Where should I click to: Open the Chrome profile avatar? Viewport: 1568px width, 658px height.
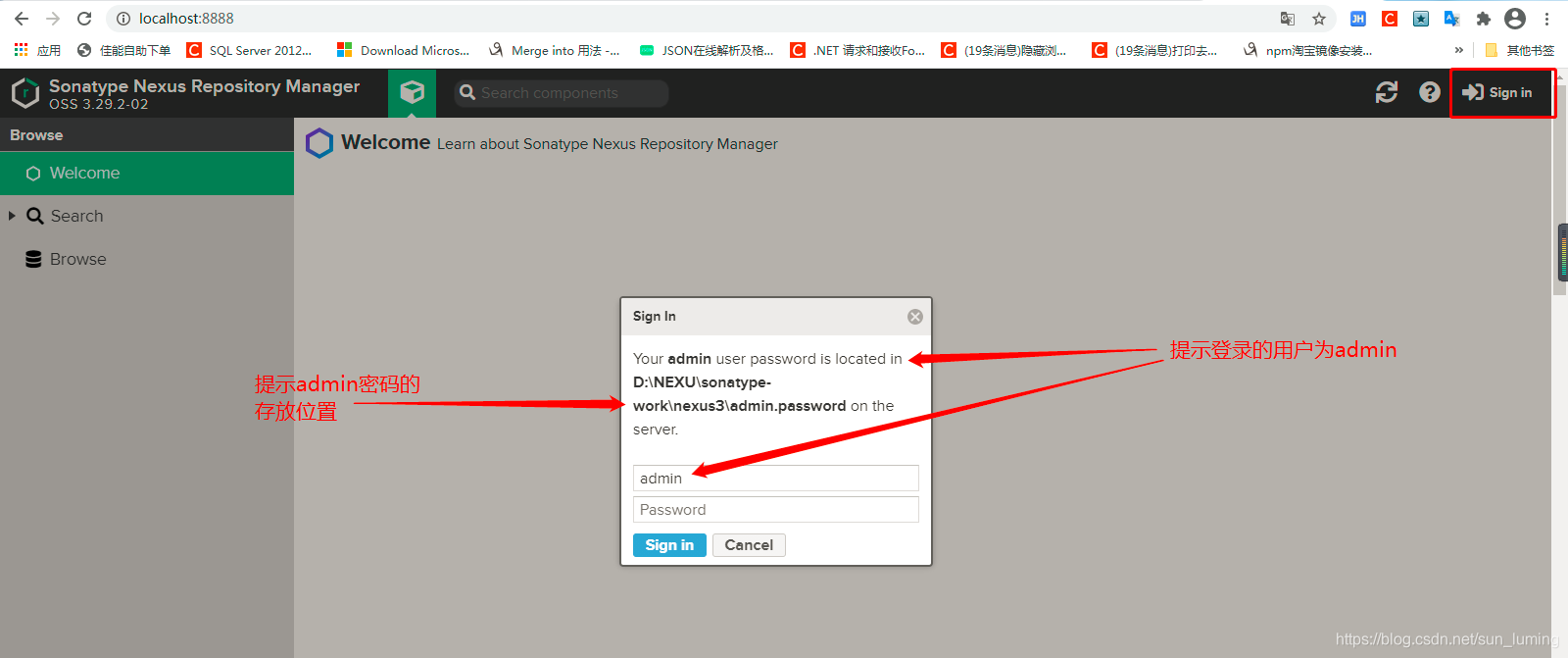(1515, 19)
